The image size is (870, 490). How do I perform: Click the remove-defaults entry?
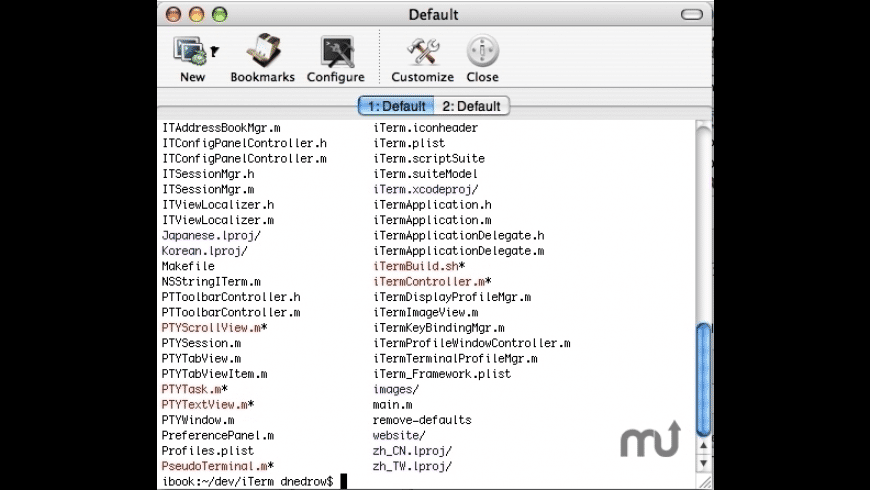422,421
